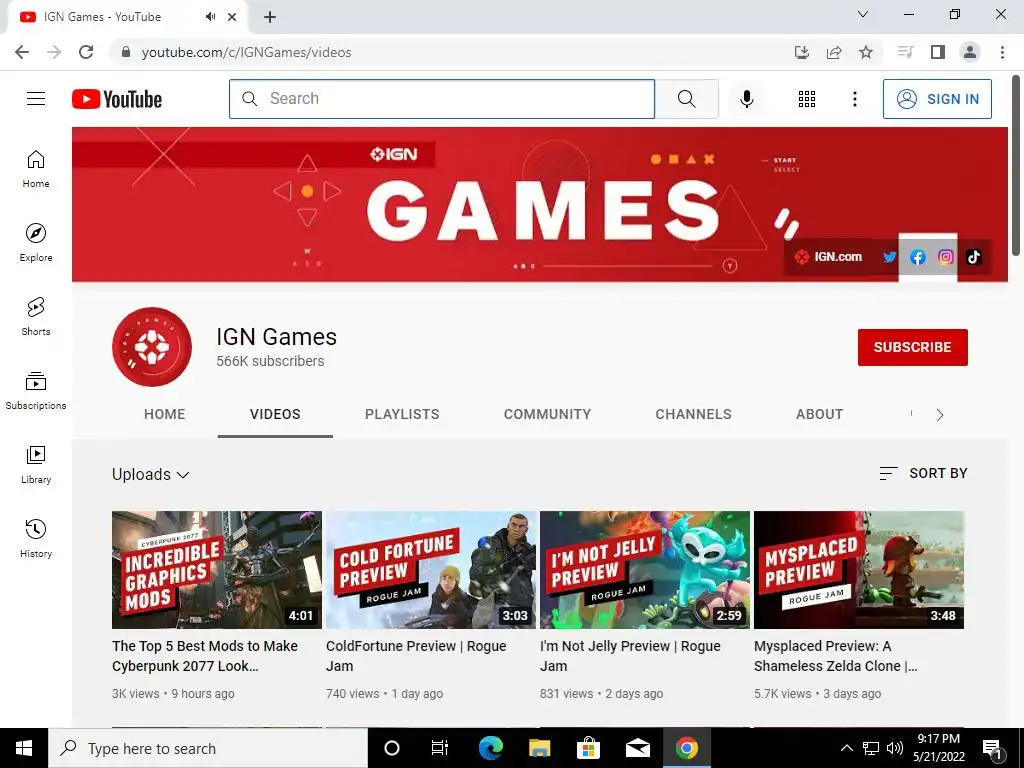The height and width of the screenshot is (768, 1024).
Task: Switch to the HOME tab
Action: point(165,414)
